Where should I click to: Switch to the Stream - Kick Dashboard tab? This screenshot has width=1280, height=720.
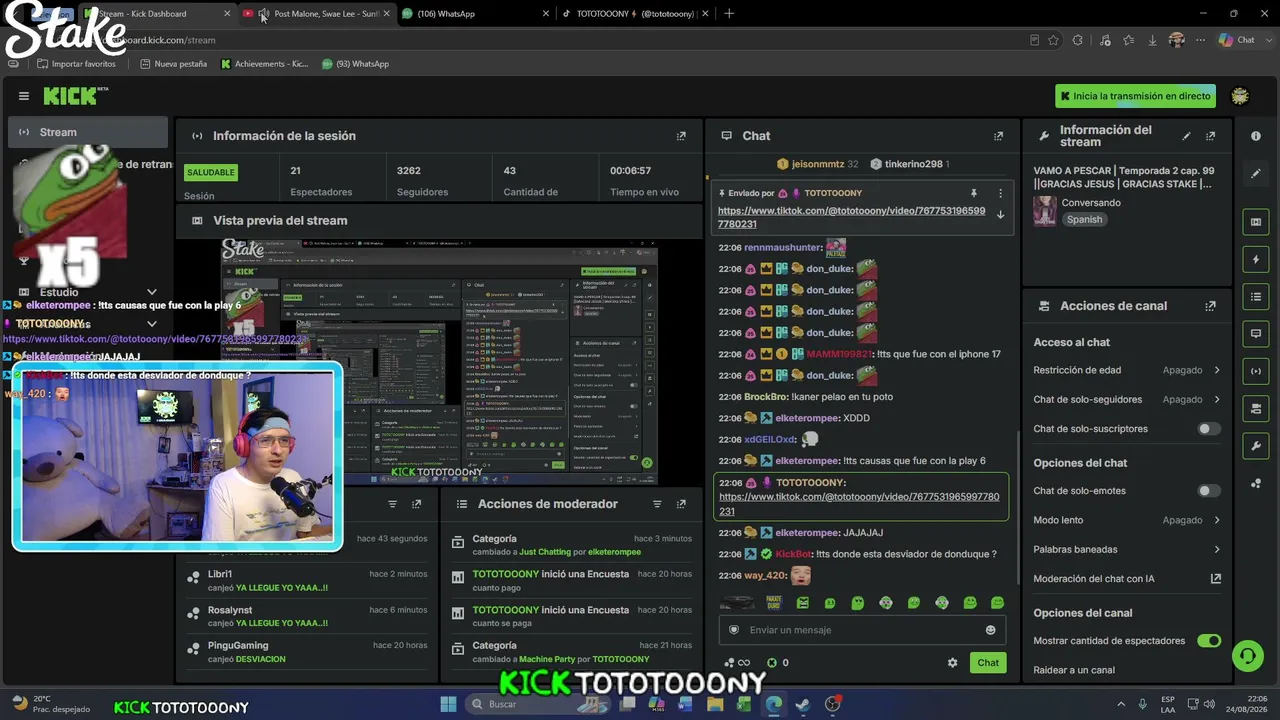[x=157, y=14]
